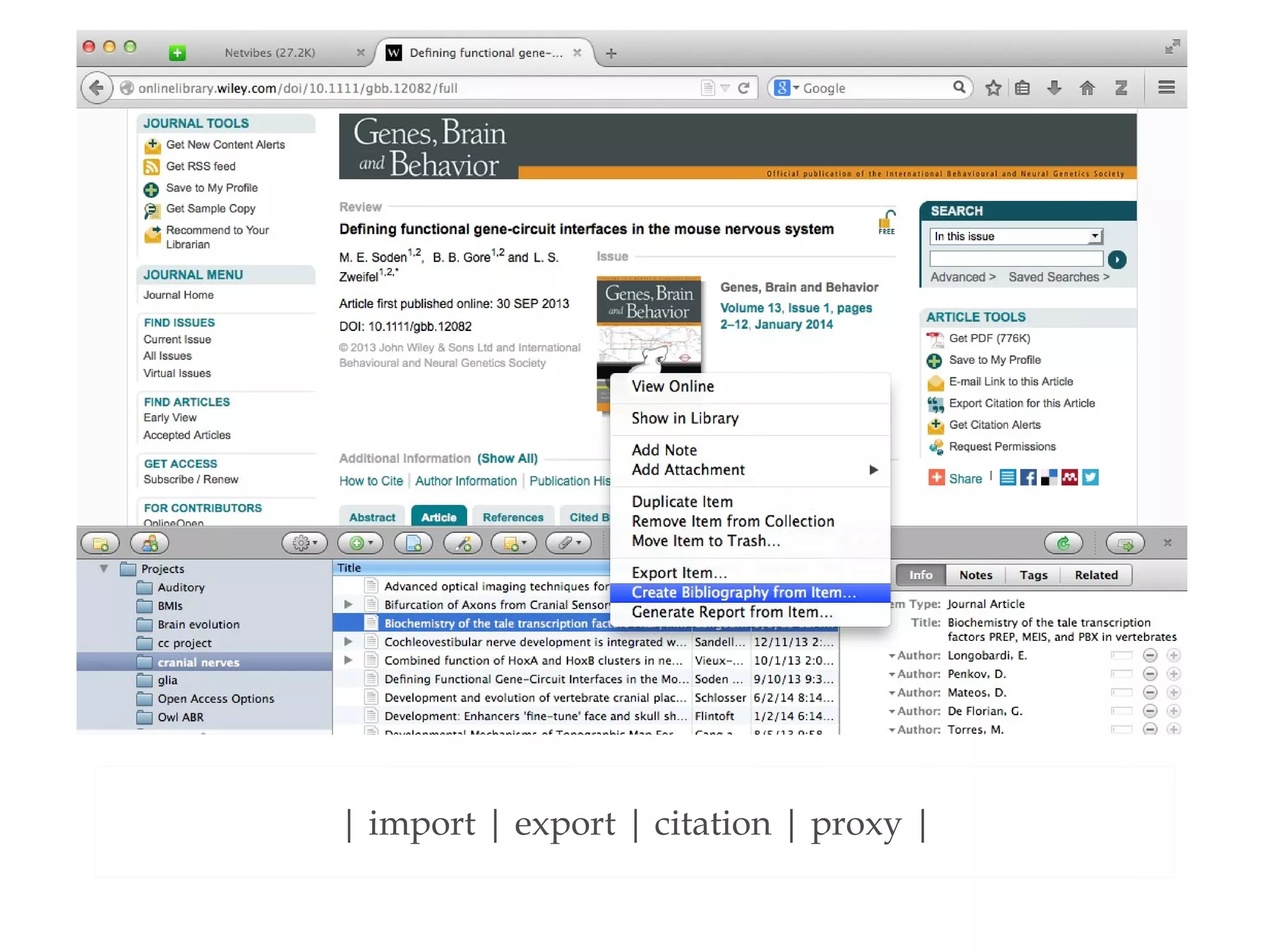Expand the Cochleovestibular nerve development item
1270x952 pixels.
point(348,641)
